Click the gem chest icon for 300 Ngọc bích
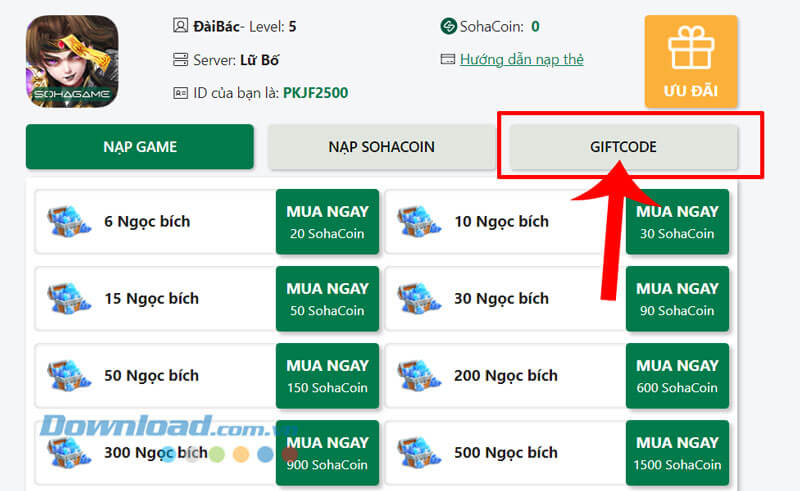The height and width of the screenshot is (491, 800). click(69, 453)
